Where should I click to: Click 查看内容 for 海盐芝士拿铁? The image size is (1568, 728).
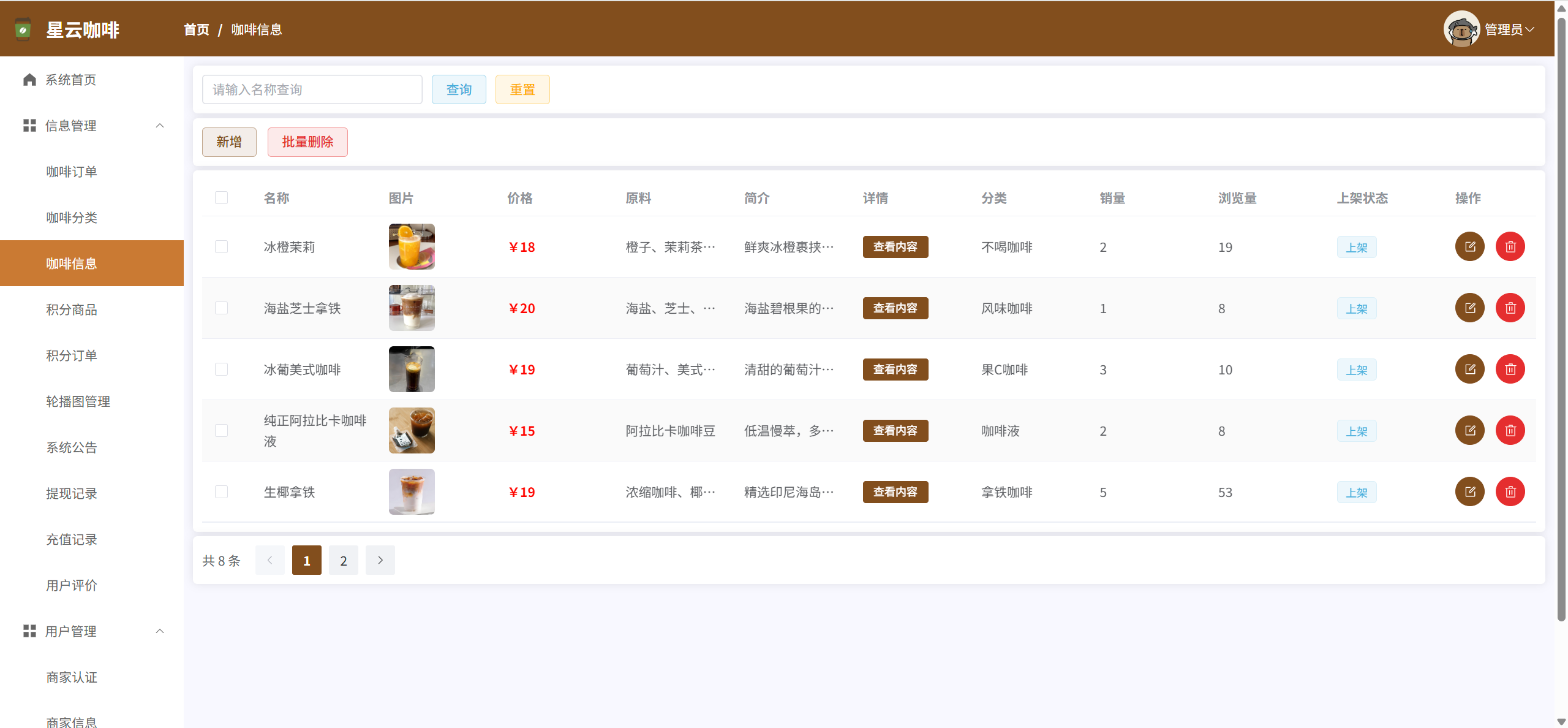pyautogui.click(x=895, y=308)
